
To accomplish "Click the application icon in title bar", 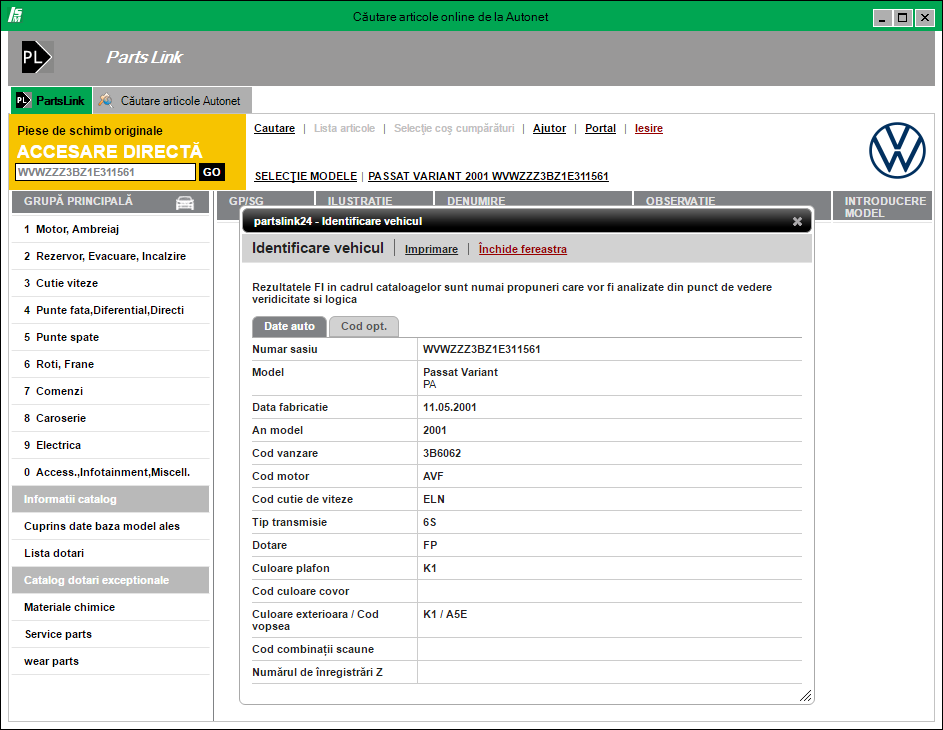I will (15, 15).
